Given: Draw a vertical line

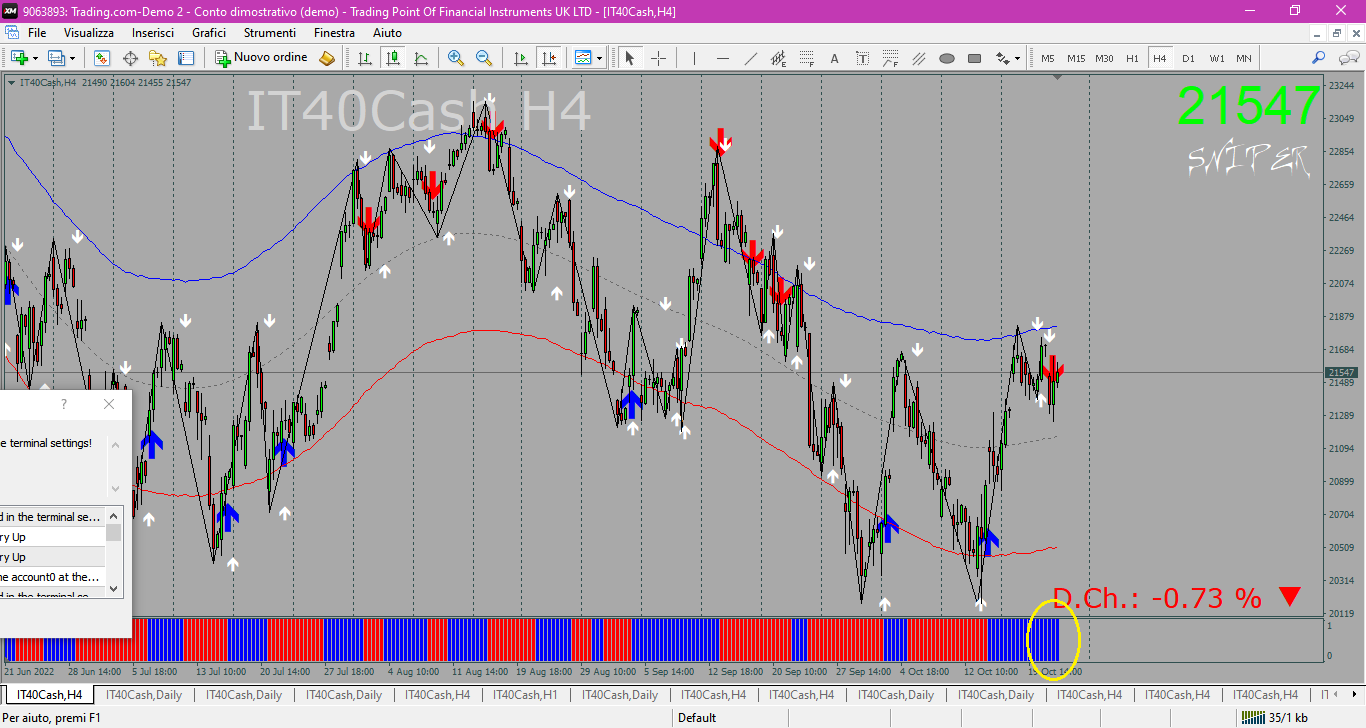Looking at the screenshot, I should 695,58.
